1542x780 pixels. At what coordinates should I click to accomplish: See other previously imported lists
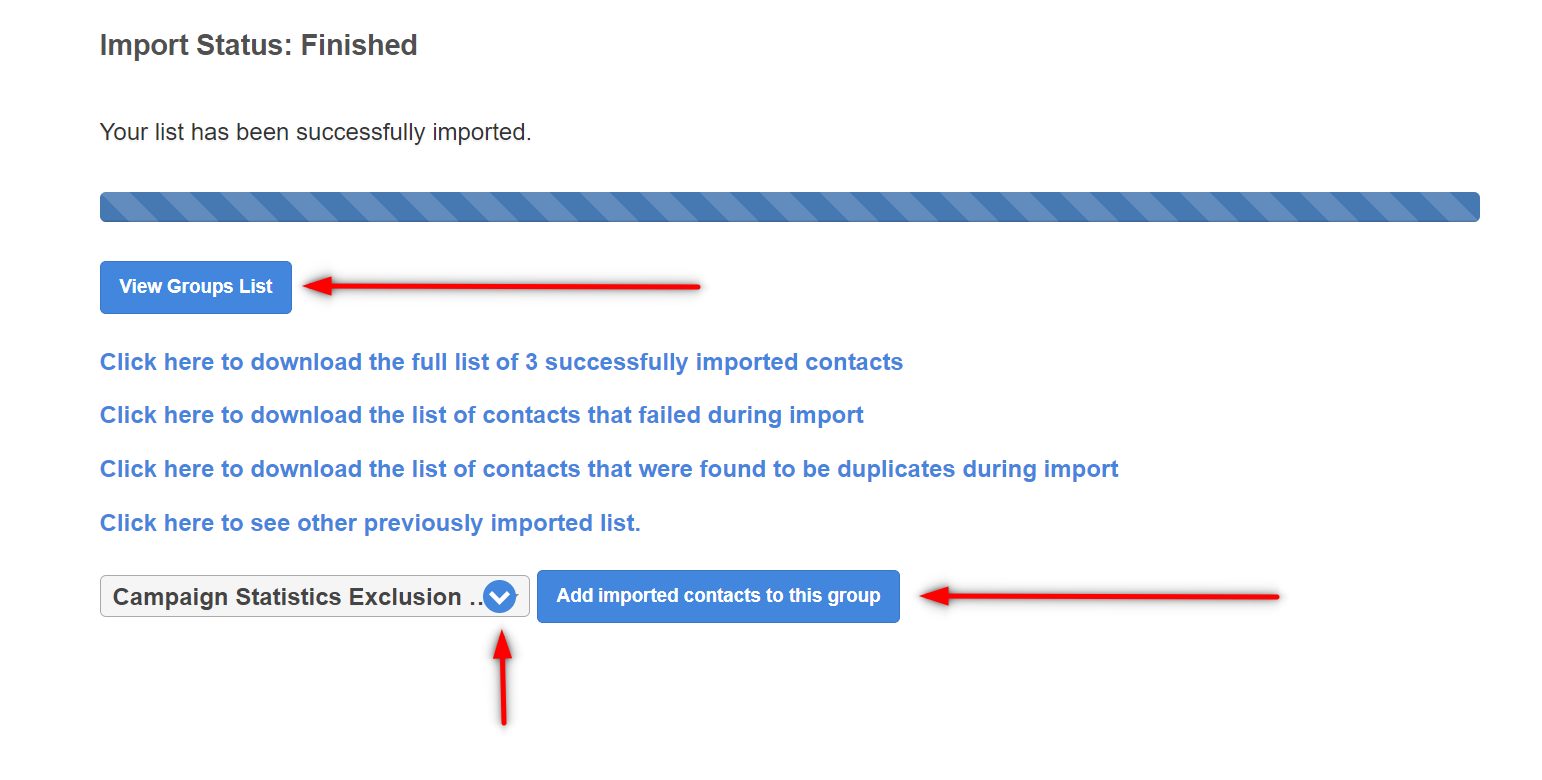370,523
